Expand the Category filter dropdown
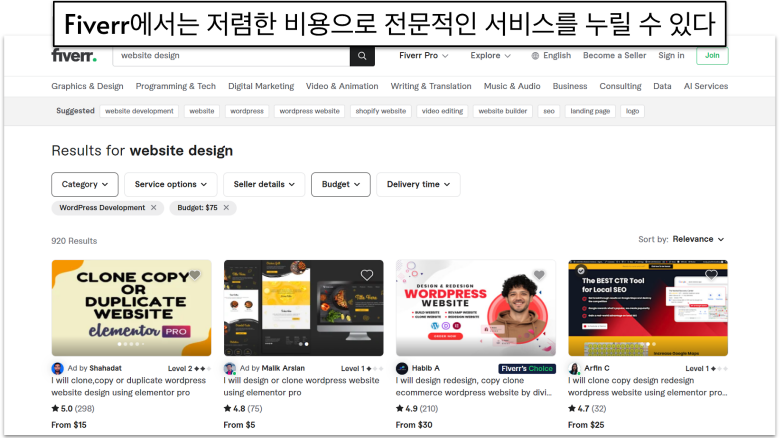780x438 pixels. click(85, 184)
